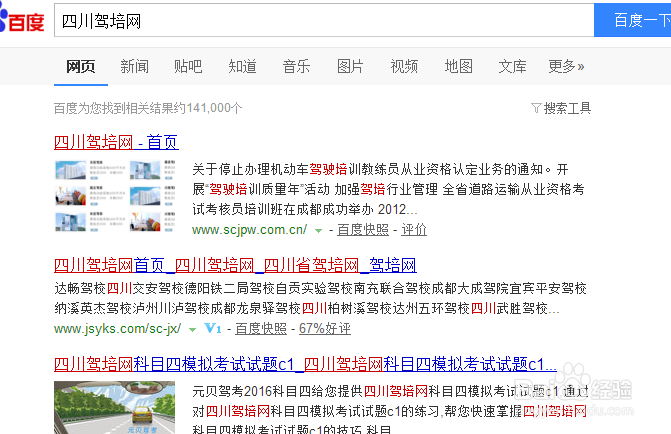Open the 四川驾培网首页_四川驾培网_四川省驾培网 result
Screen dimensions: 671x434
pos(235,265)
